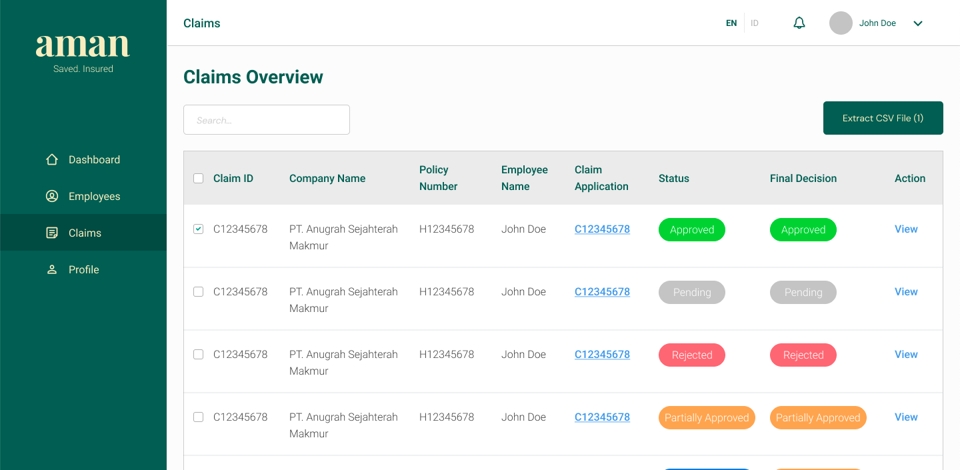Click the Claims Overview heading

click(x=253, y=77)
